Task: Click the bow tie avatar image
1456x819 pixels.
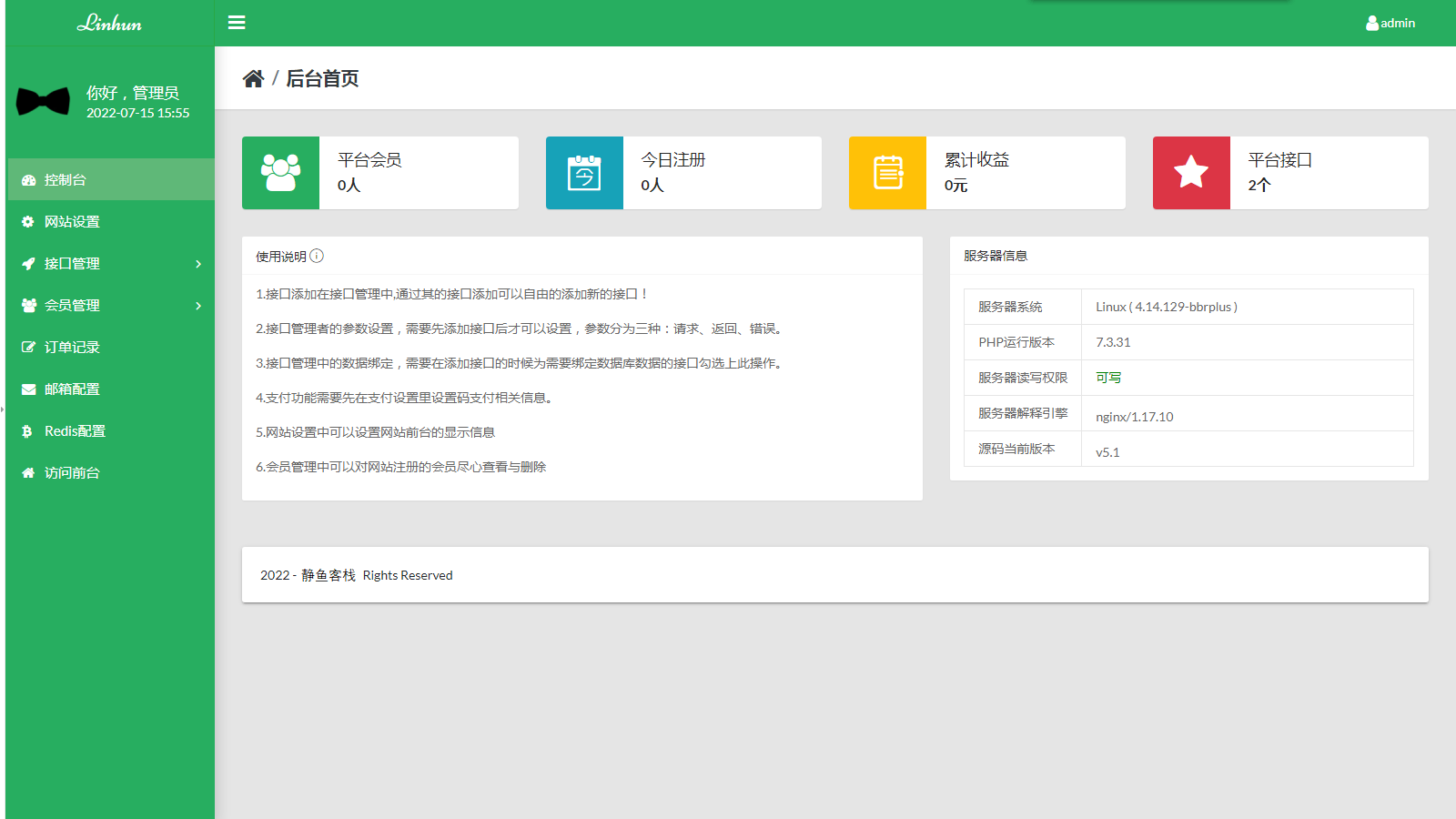Action: (x=43, y=101)
